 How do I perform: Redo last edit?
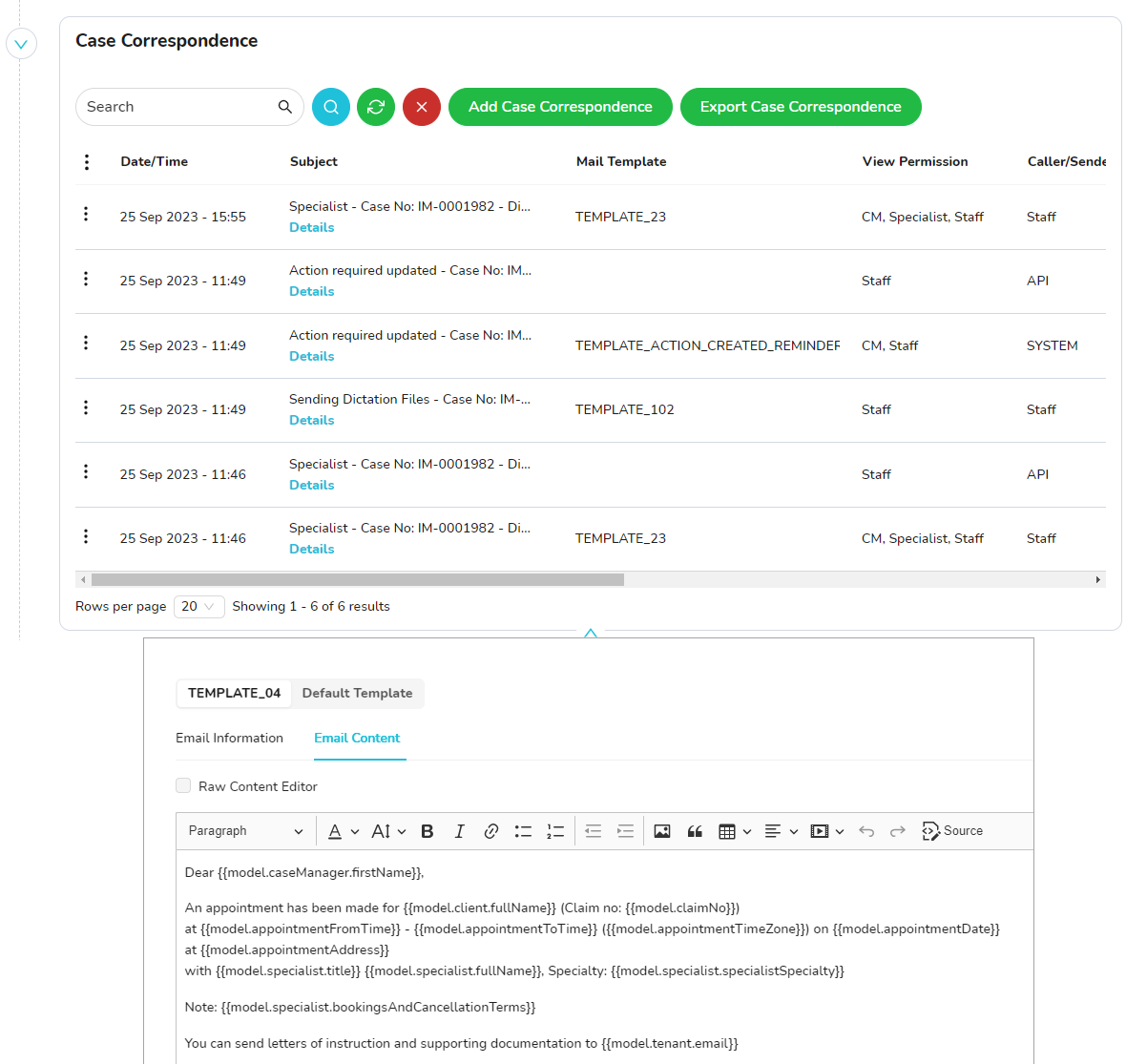[x=898, y=831]
